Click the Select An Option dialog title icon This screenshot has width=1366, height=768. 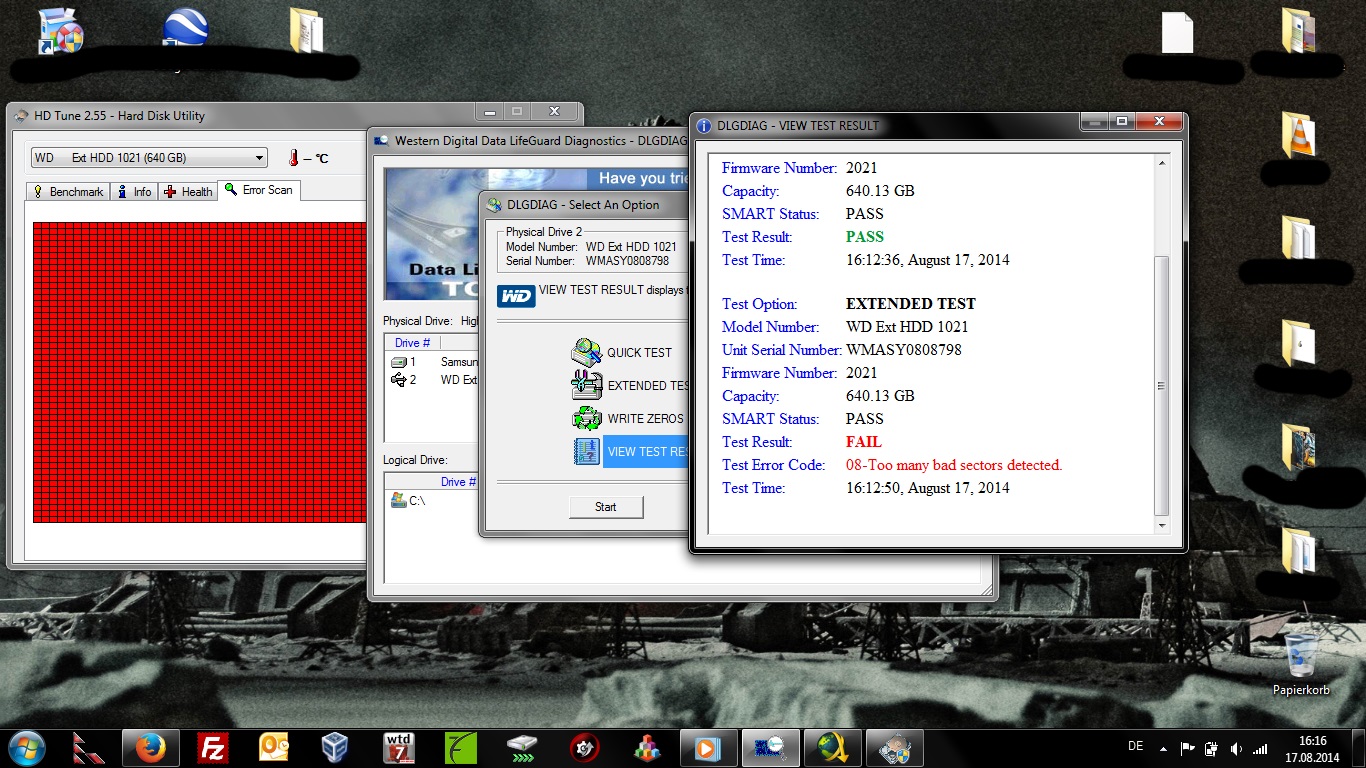(495, 205)
